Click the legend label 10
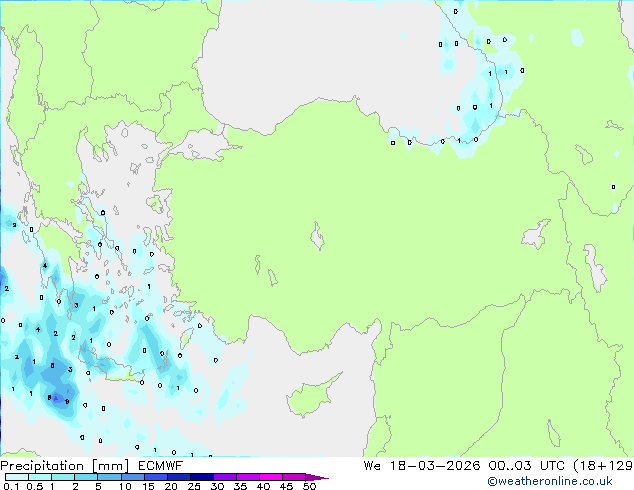This screenshot has width=634, height=490. pos(125,486)
